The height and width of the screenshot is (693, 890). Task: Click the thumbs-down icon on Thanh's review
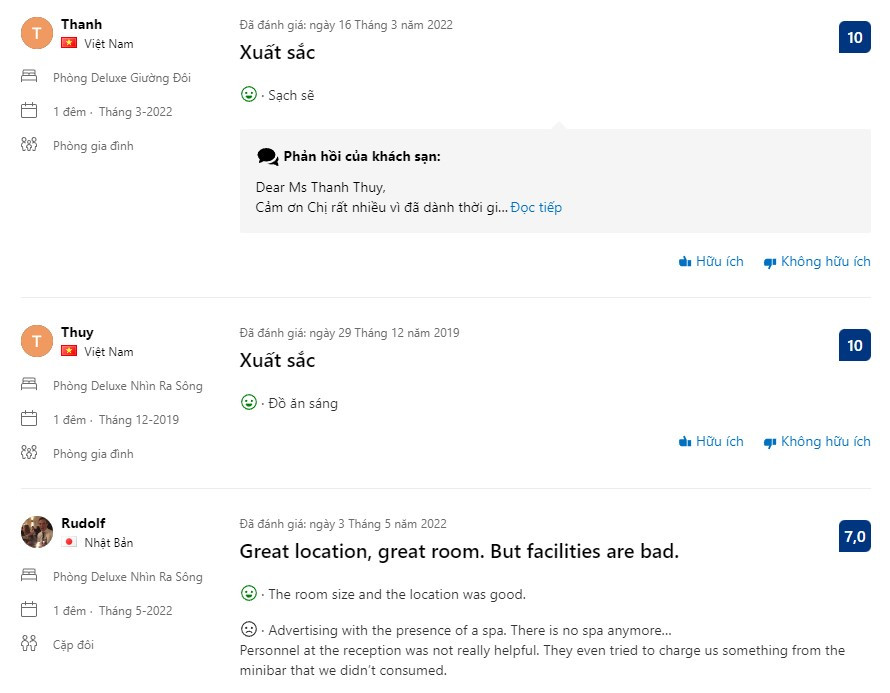[x=770, y=262]
